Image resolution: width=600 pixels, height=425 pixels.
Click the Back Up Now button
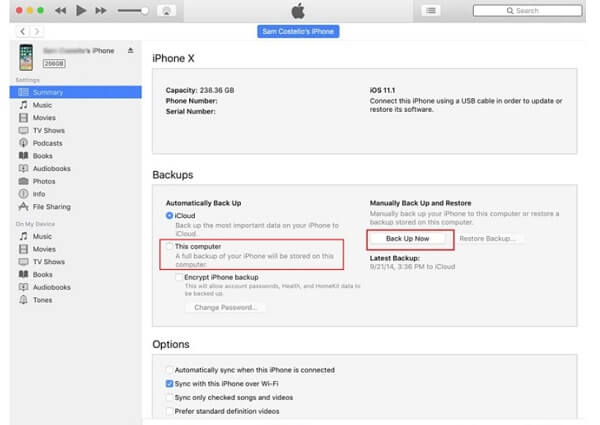click(407, 239)
